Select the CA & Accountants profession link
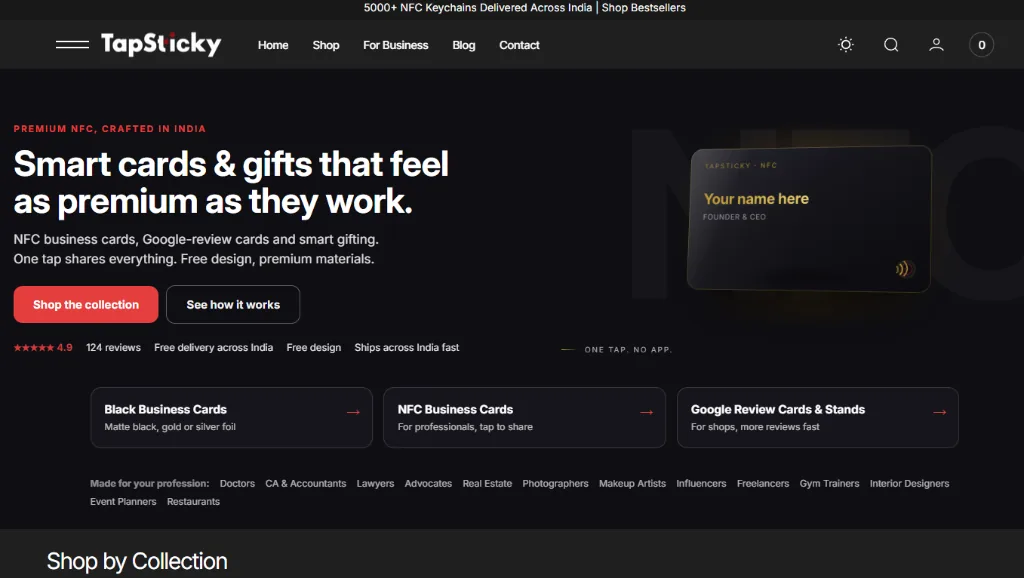Viewport: 1024px width, 578px height. click(306, 483)
